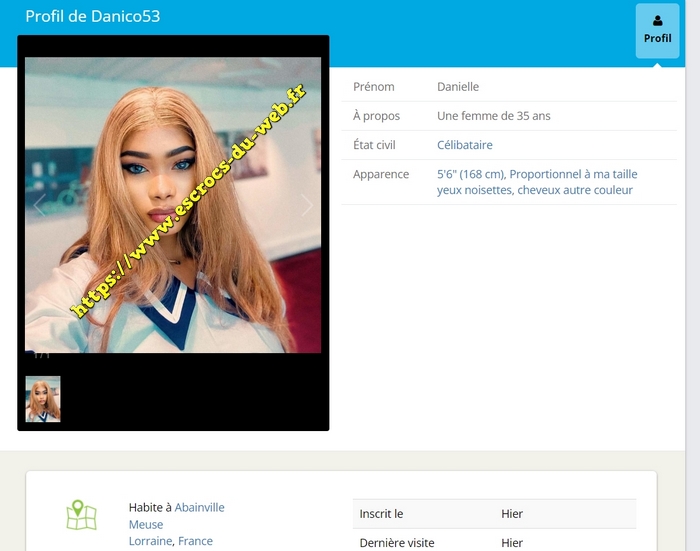The width and height of the screenshot is (700, 551).
Task: Click the France country link
Action: (x=195, y=541)
